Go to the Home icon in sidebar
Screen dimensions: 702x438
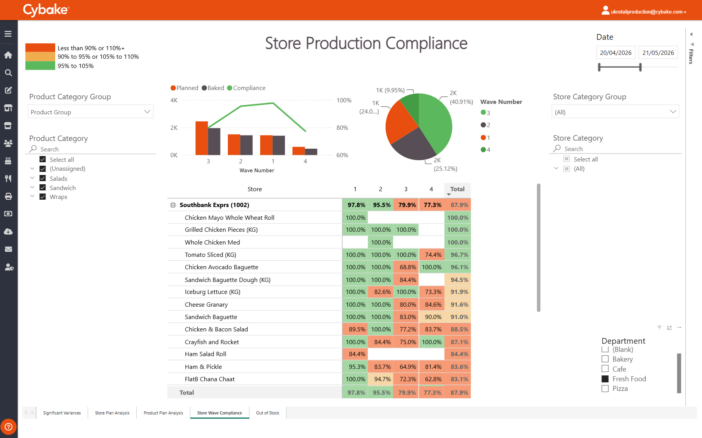pos(8,55)
